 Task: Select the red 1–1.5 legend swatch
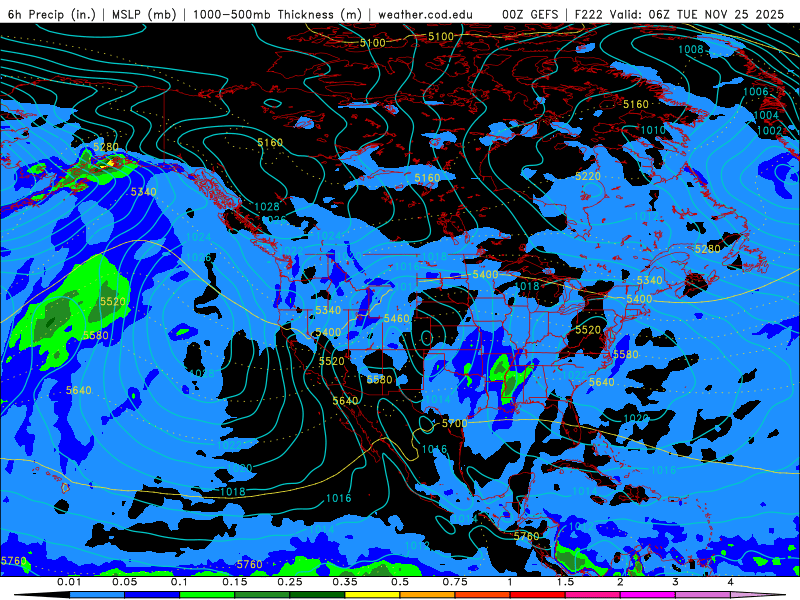click(x=538, y=595)
